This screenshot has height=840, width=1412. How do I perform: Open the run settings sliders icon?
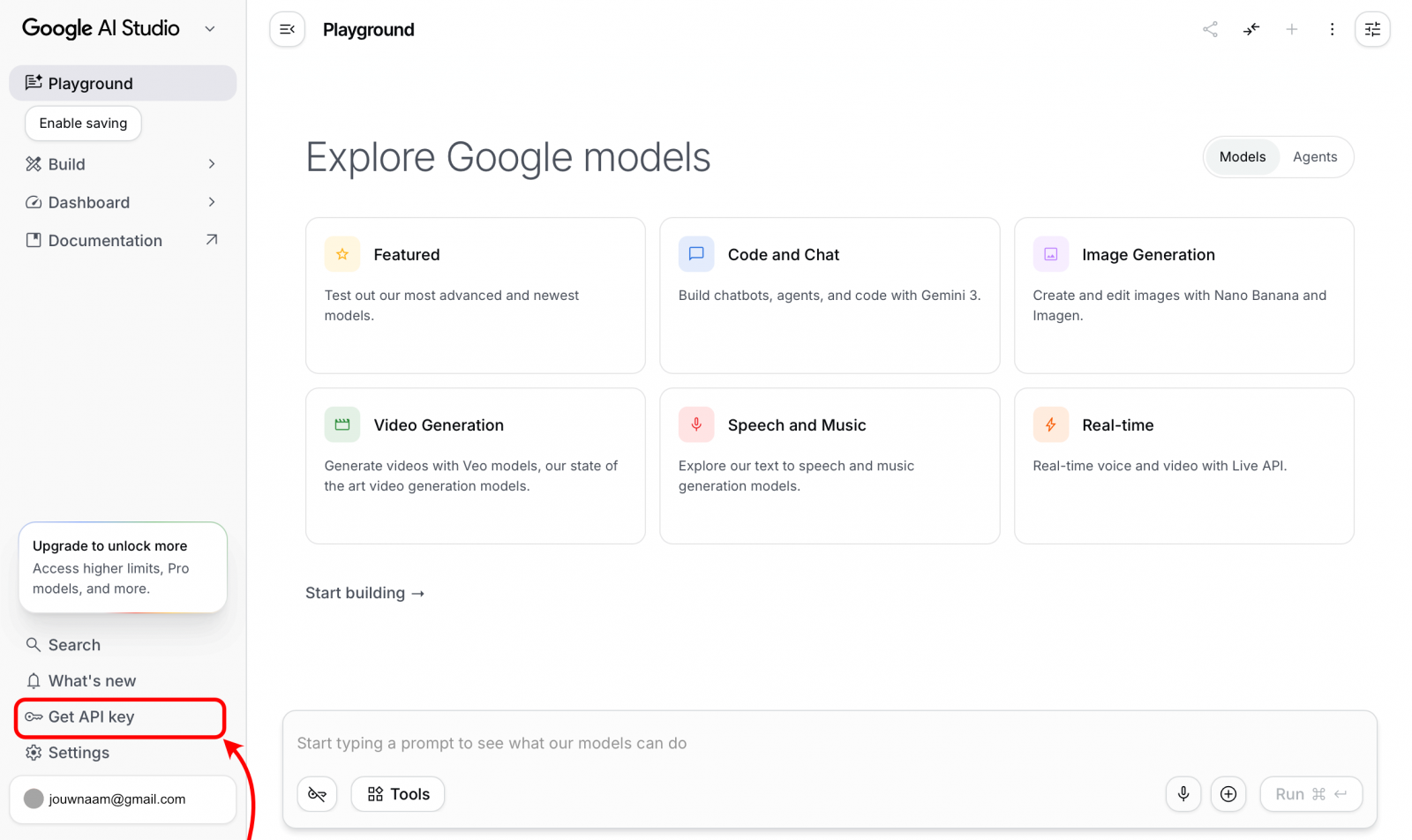(1372, 29)
